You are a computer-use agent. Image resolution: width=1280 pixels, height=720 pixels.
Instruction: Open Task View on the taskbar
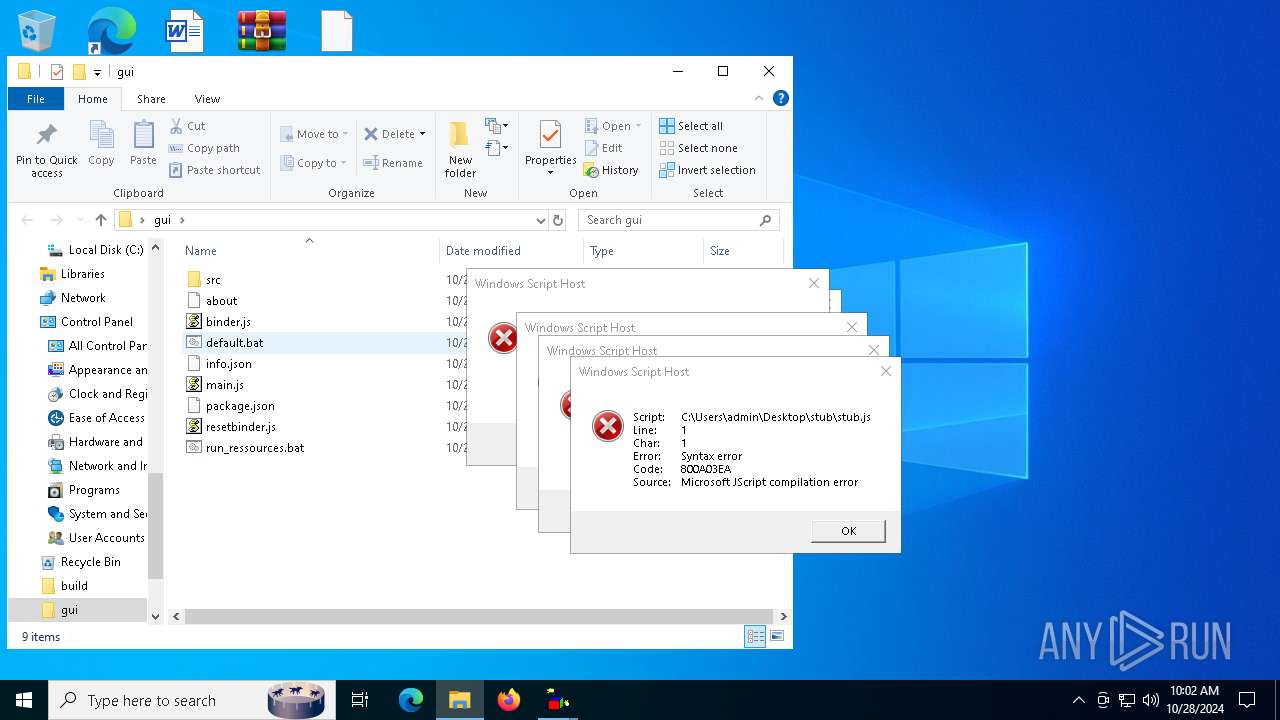click(x=360, y=700)
